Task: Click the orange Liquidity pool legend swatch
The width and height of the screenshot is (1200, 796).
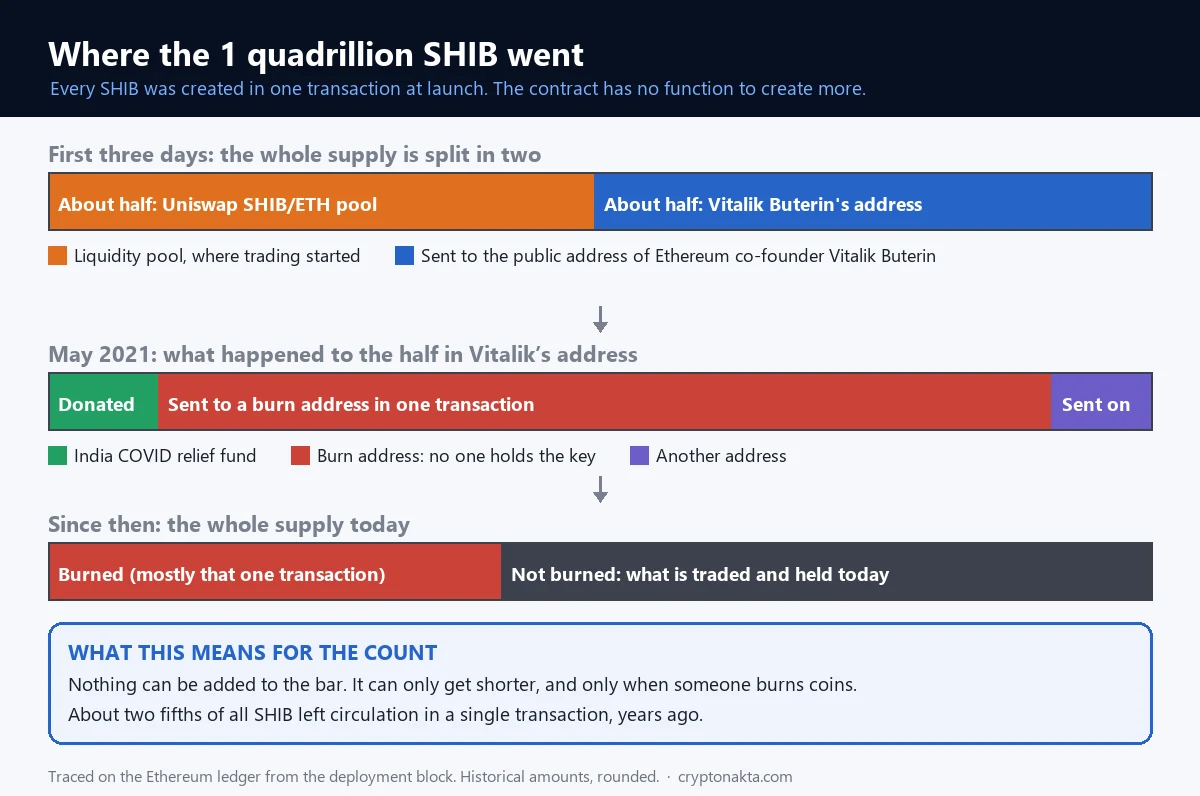Action: click(x=58, y=256)
